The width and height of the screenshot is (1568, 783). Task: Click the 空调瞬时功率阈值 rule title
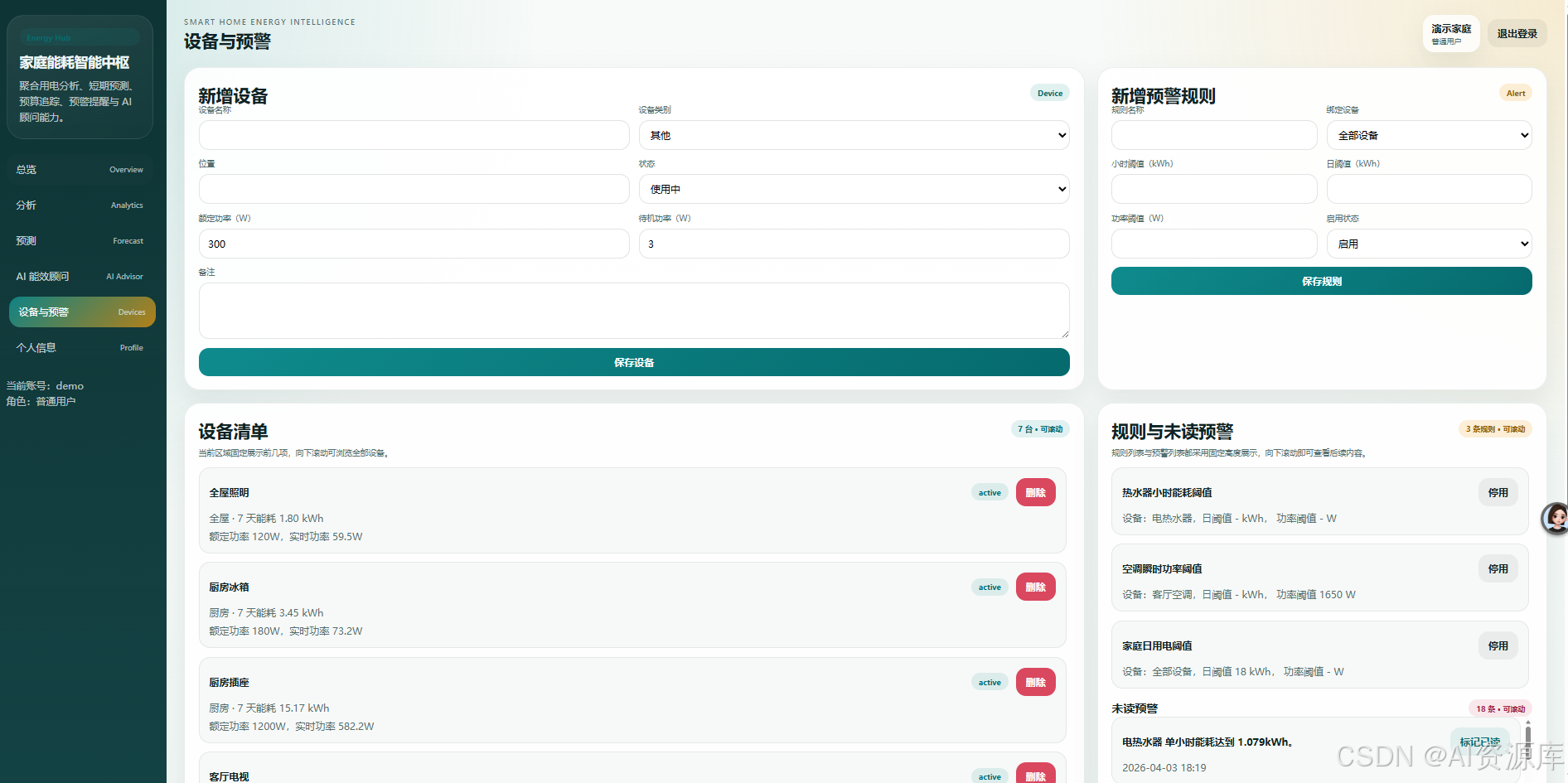1162,568
